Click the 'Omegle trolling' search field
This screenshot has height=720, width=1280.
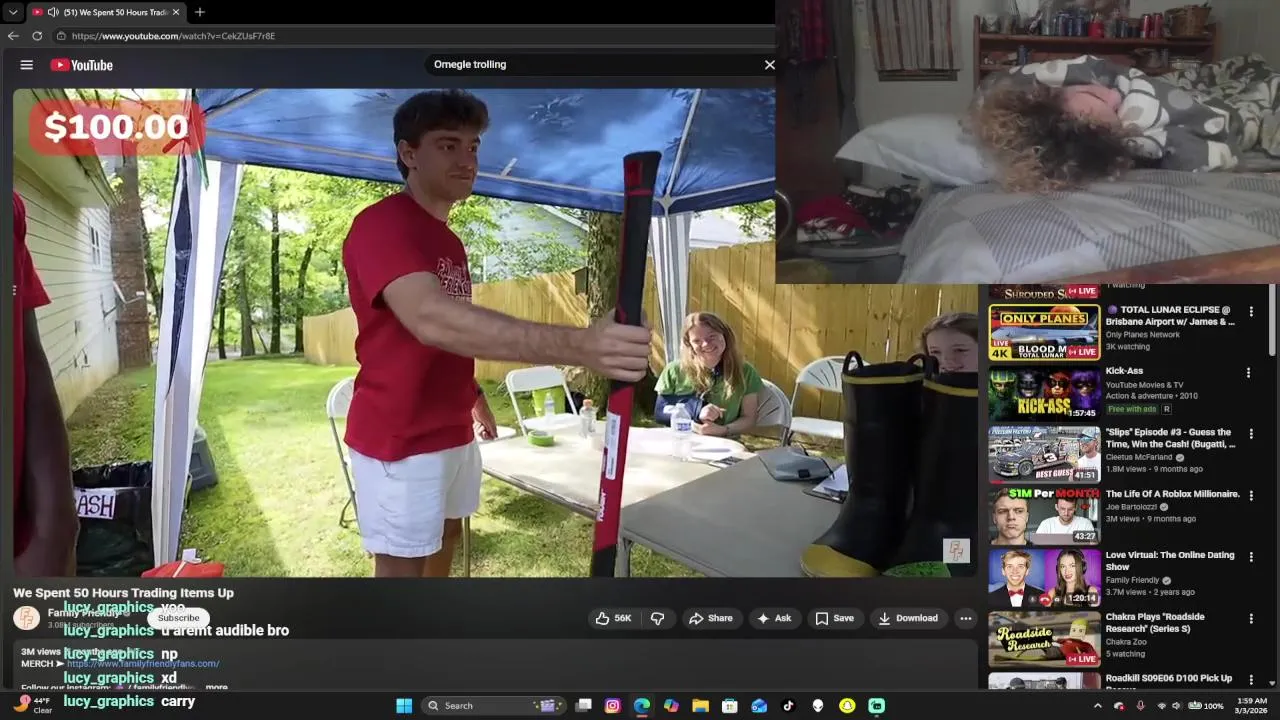(592, 64)
